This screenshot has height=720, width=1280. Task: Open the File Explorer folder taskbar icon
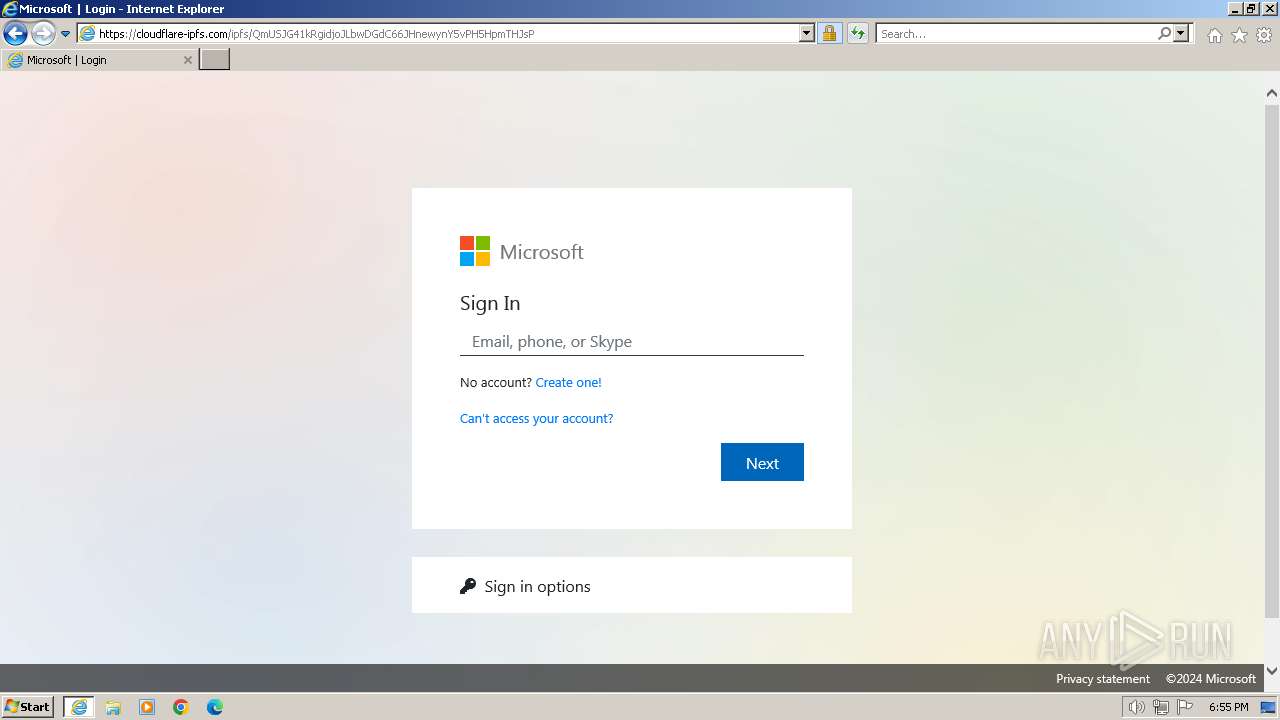tap(113, 707)
